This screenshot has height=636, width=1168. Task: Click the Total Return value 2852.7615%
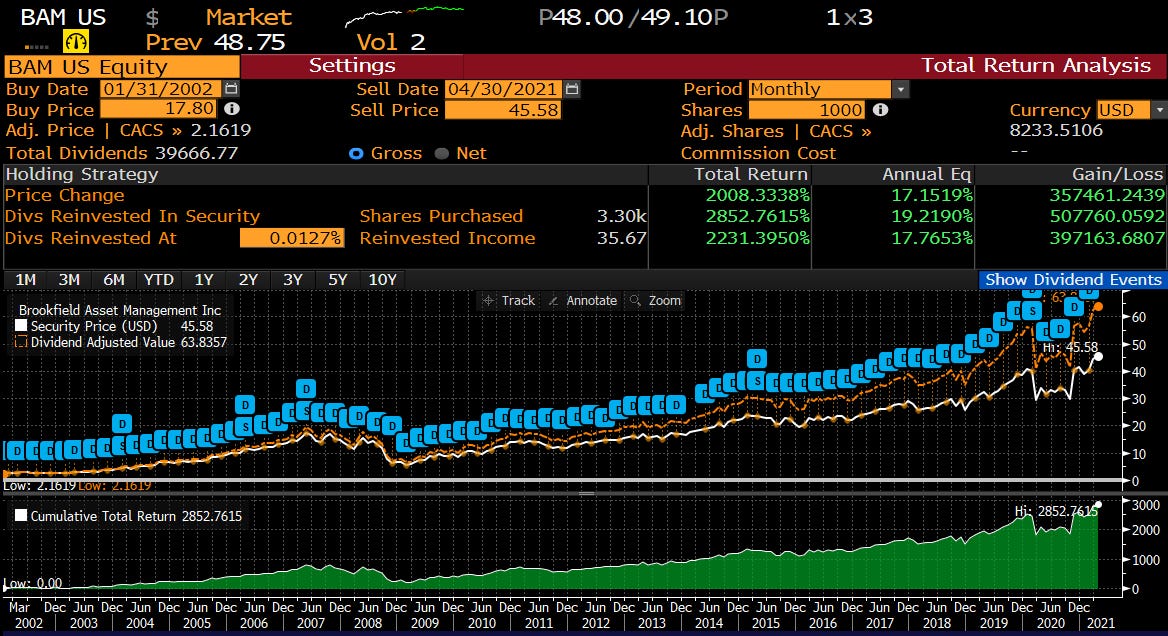(758, 216)
